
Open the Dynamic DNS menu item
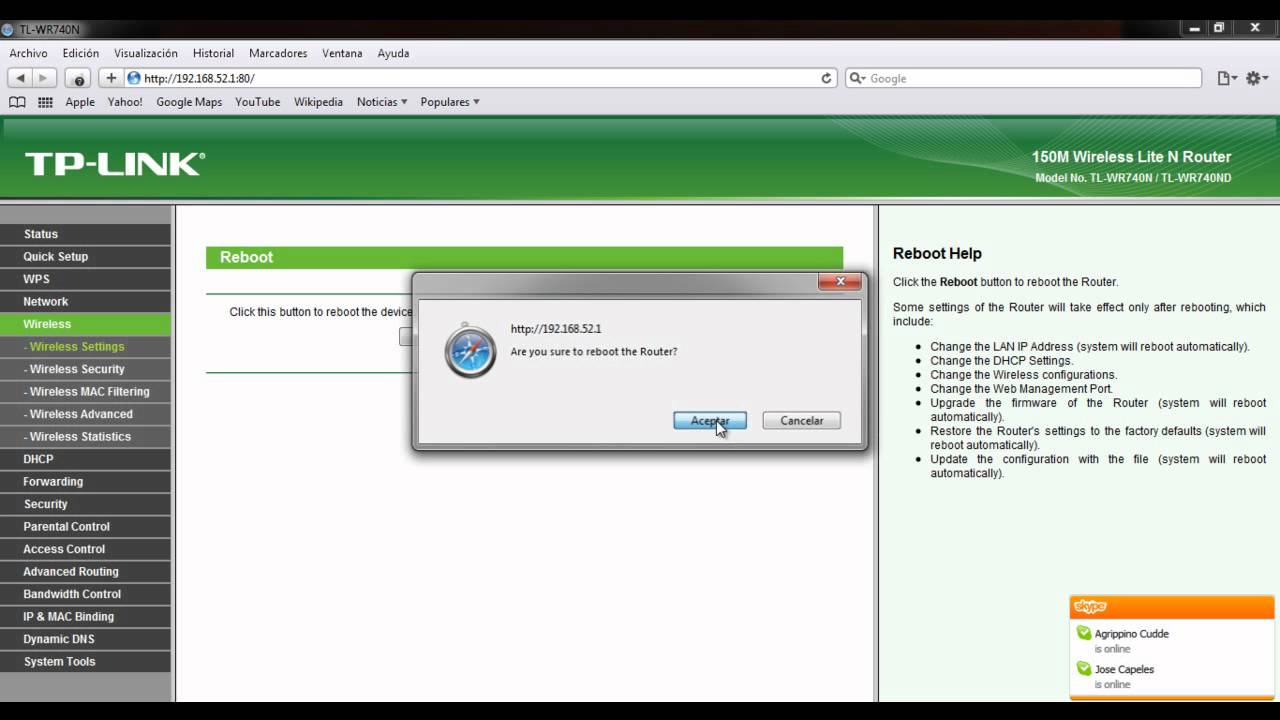tap(85, 639)
